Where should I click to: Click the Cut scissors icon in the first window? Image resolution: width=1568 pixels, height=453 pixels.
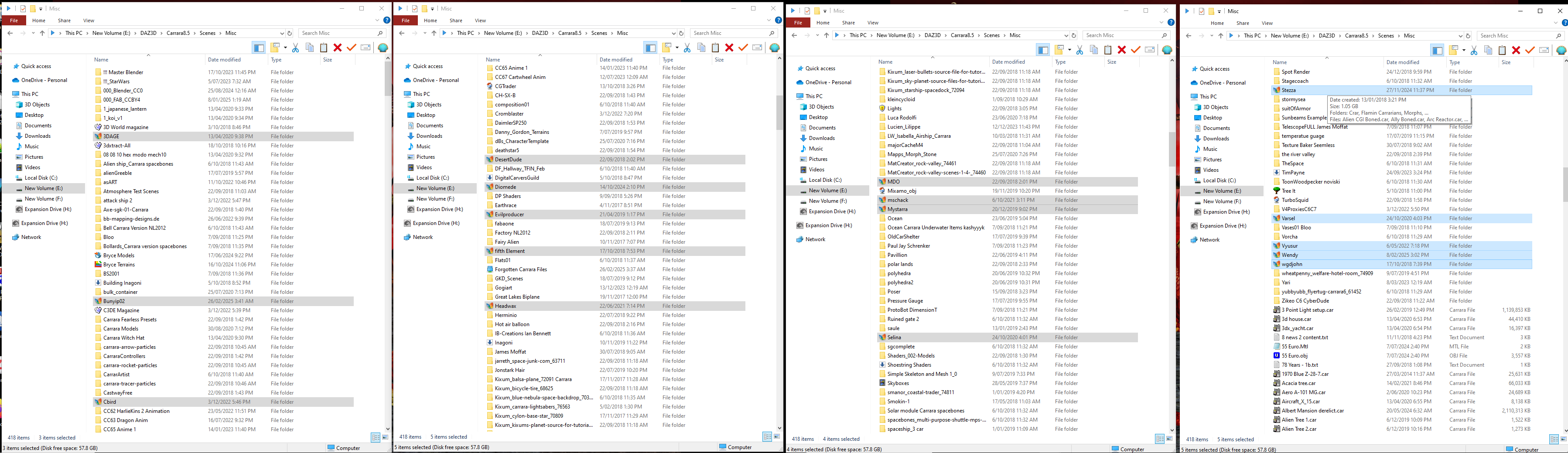(296, 48)
